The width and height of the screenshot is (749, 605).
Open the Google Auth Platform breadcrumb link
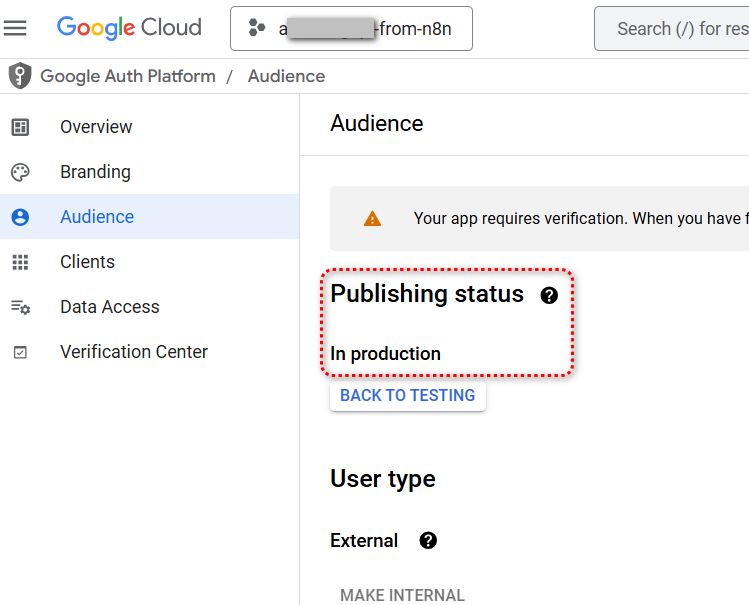pyautogui.click(x=128, y=76)
